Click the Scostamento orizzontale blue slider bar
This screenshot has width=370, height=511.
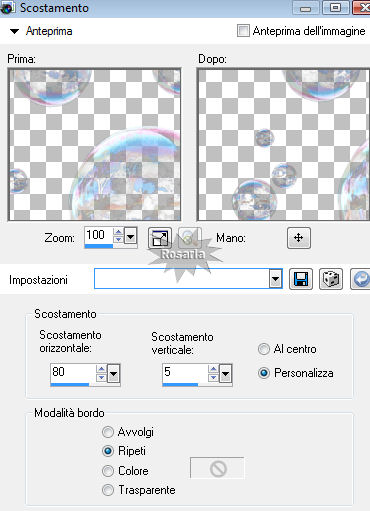(x=70, y=384)
